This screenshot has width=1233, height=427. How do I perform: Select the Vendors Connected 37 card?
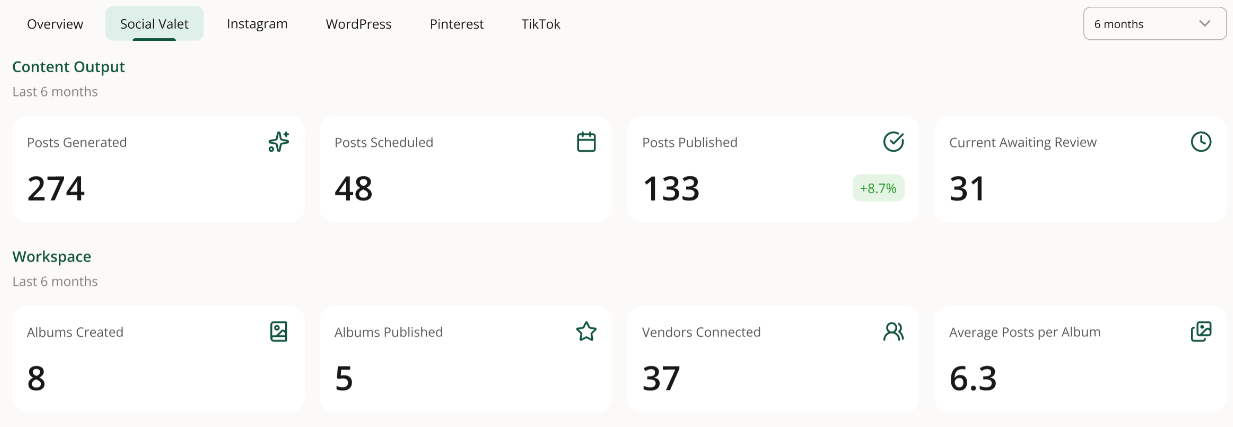773,359
